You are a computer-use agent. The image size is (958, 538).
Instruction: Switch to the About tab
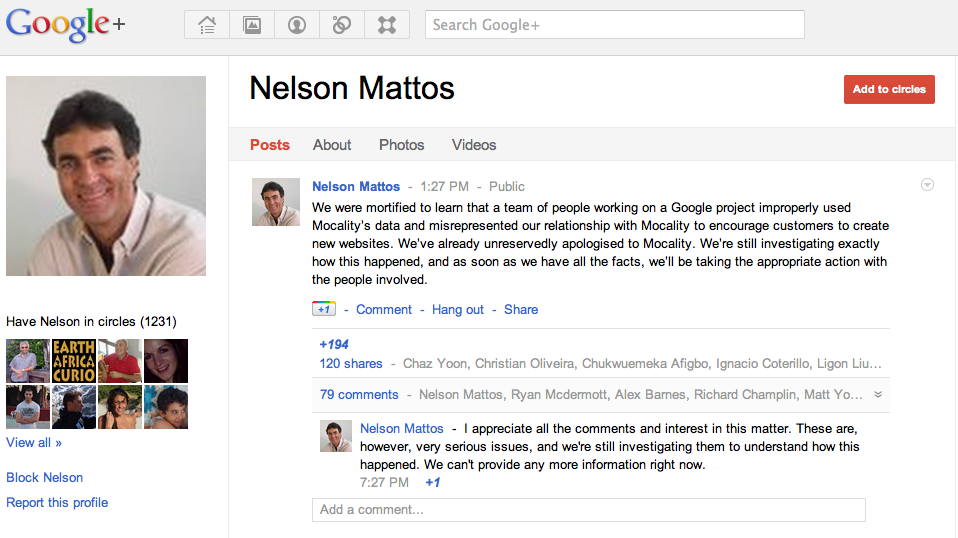click(332, 145)
